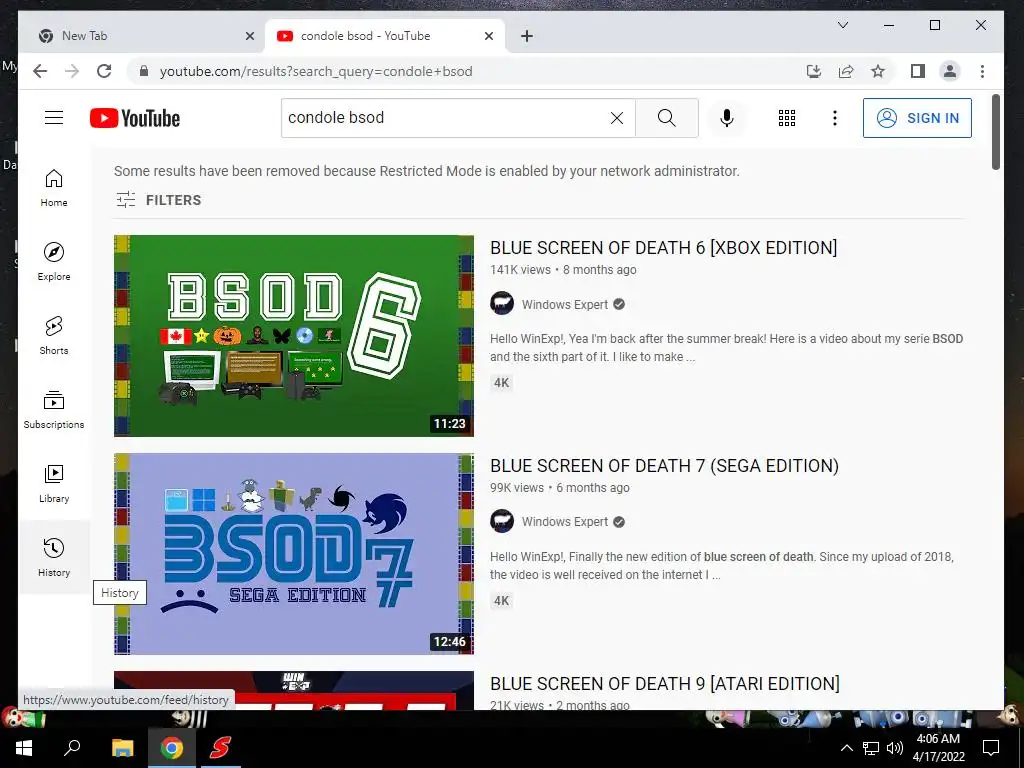Close the condole bsod YouTube tab
Viewport: 1024px width, 768px height.
pyautogui.click(x=488, y=36)
